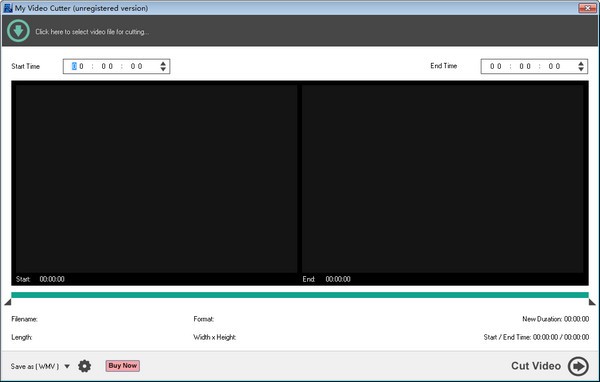Expand the Save as (WMV) dropdown arrow
The image size is (600, 382).
[x=67, y=366]
